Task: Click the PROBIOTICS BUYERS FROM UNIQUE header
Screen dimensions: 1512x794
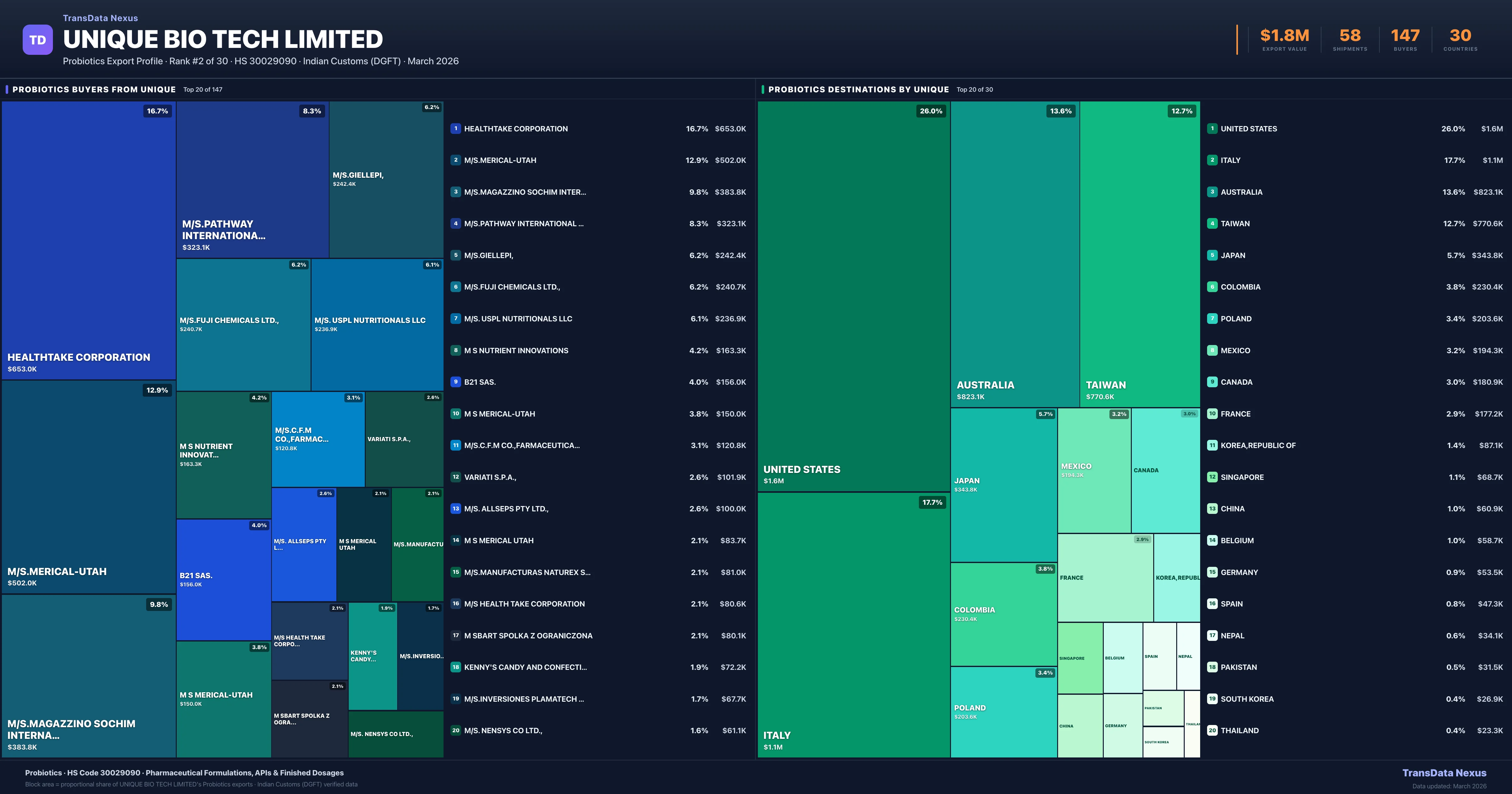Action: coord(94,89)
